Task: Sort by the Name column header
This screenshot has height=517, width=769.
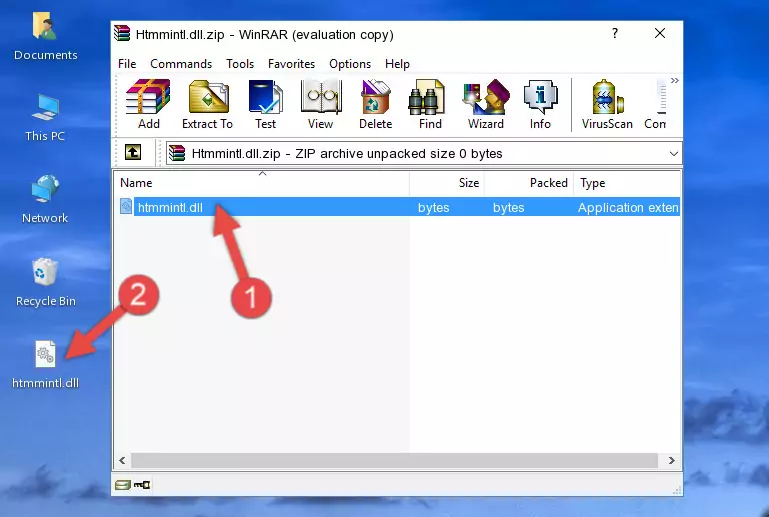Action: tap(262, 182)
